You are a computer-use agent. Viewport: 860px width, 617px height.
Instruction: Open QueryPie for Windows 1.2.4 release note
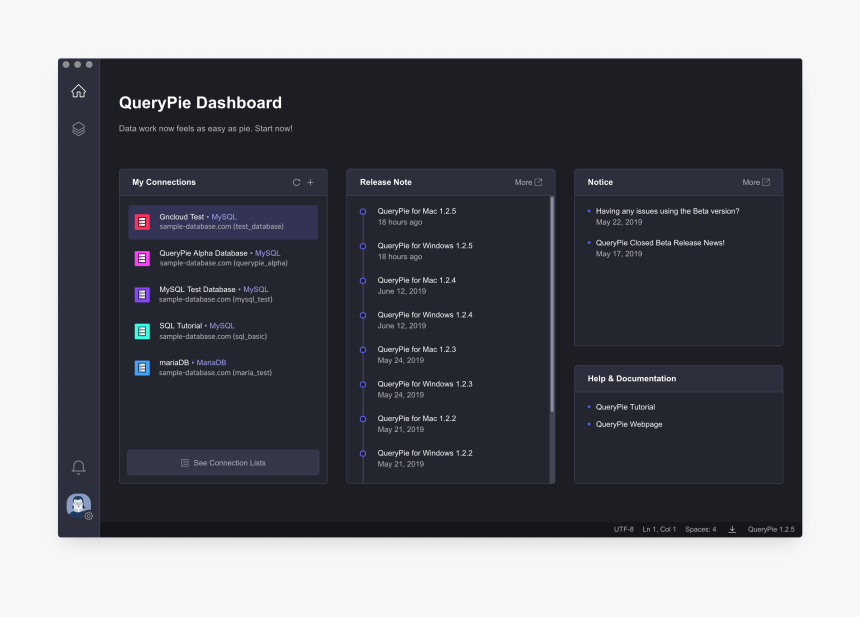click(425, 315)
